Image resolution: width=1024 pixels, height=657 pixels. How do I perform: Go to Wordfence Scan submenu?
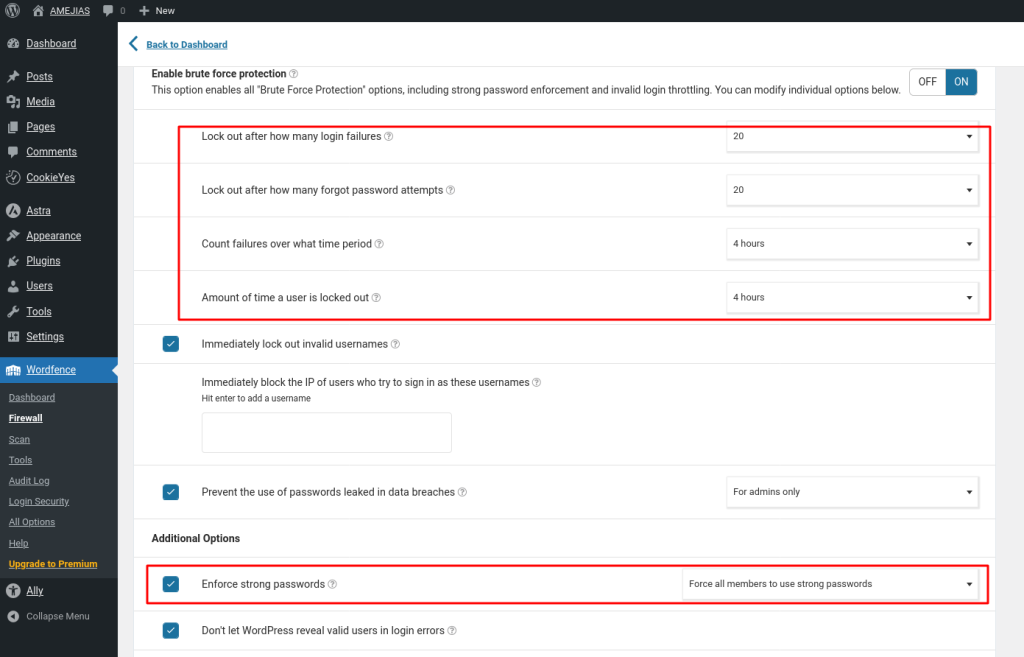19,439
